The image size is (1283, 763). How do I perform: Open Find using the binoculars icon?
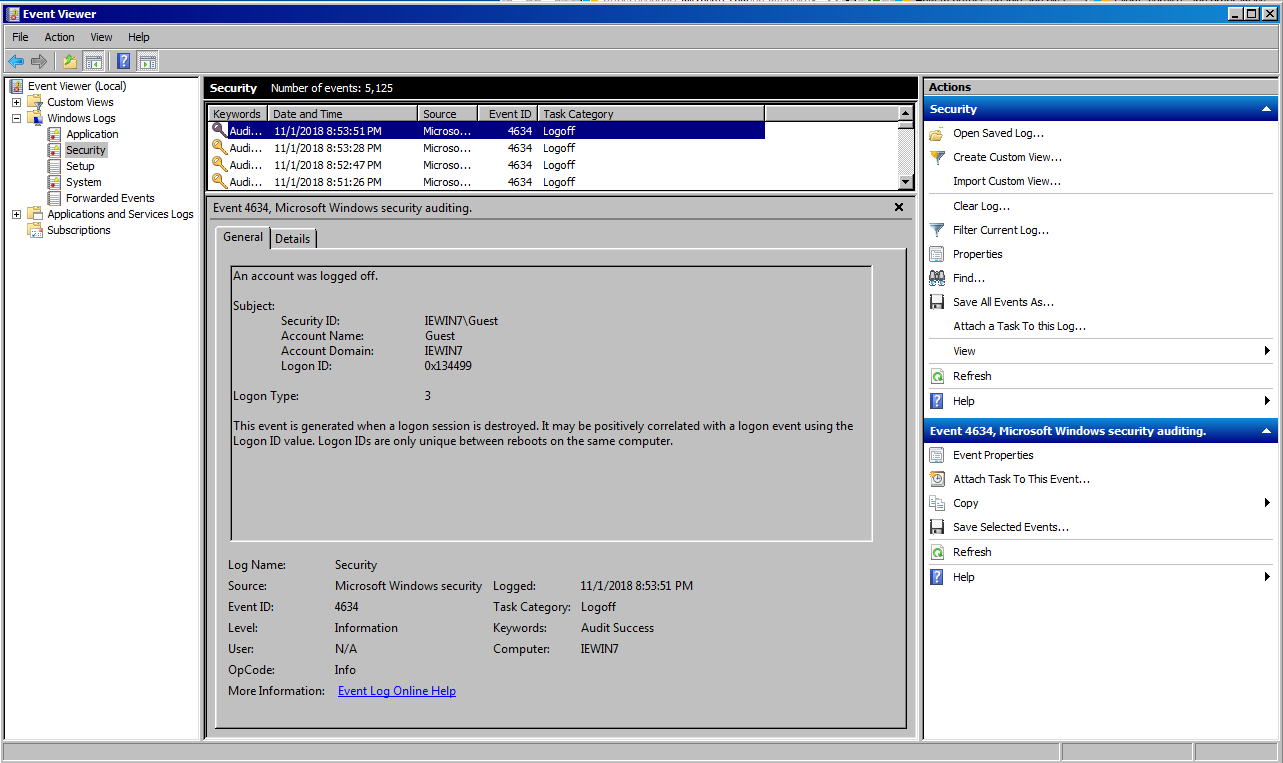tap(936, 277)
